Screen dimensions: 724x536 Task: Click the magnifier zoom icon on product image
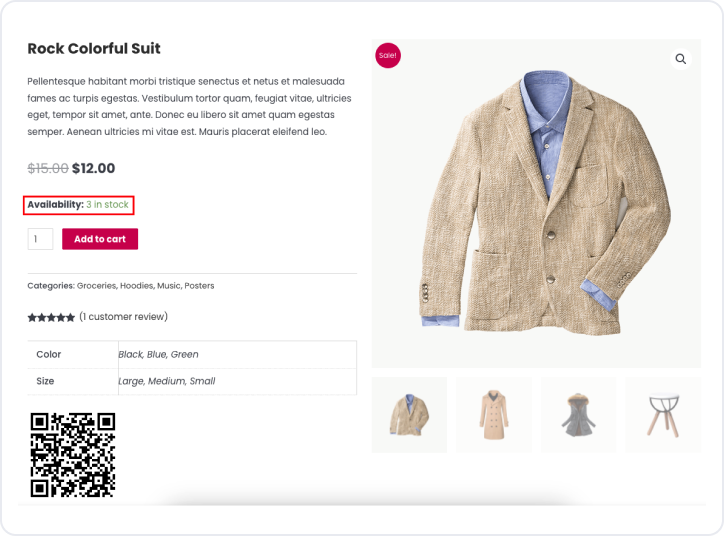pyautogui.click(x=681, y=59)
